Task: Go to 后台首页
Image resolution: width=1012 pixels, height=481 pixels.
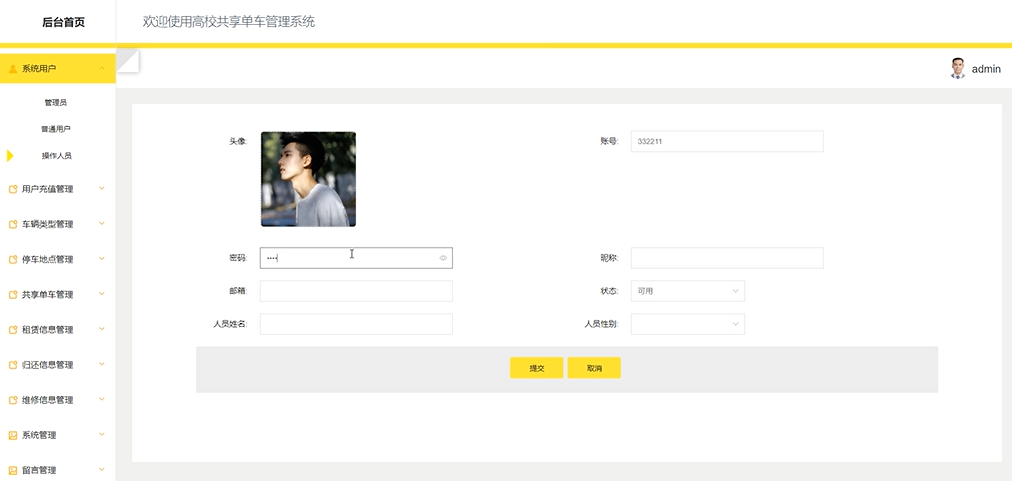Action: pyautogui.click(x=63, y=22)
